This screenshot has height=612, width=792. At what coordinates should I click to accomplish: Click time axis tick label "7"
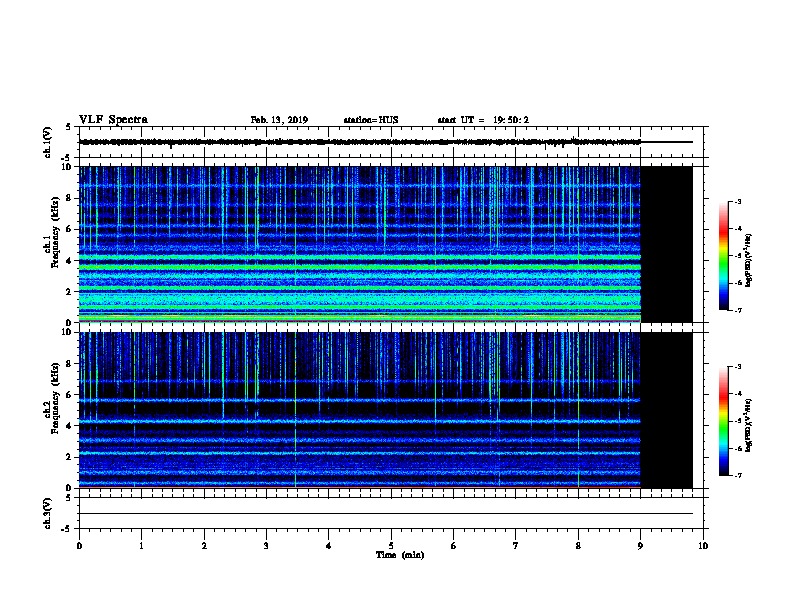[x=516, y=546]
